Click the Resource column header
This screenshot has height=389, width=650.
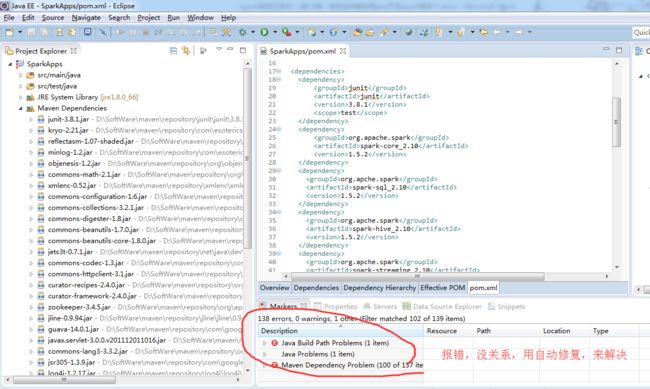(448, 331)
